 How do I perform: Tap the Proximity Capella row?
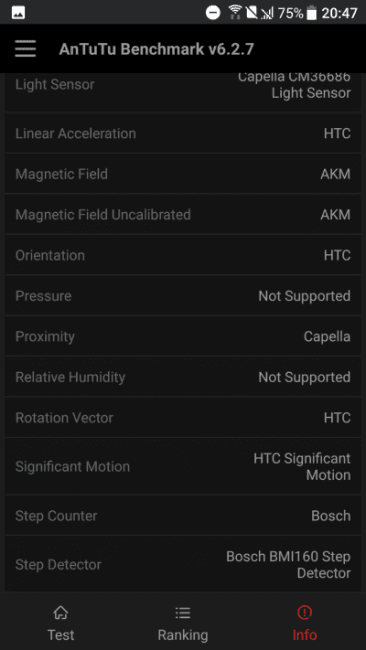pyautogui.click(x=183, y=337)
